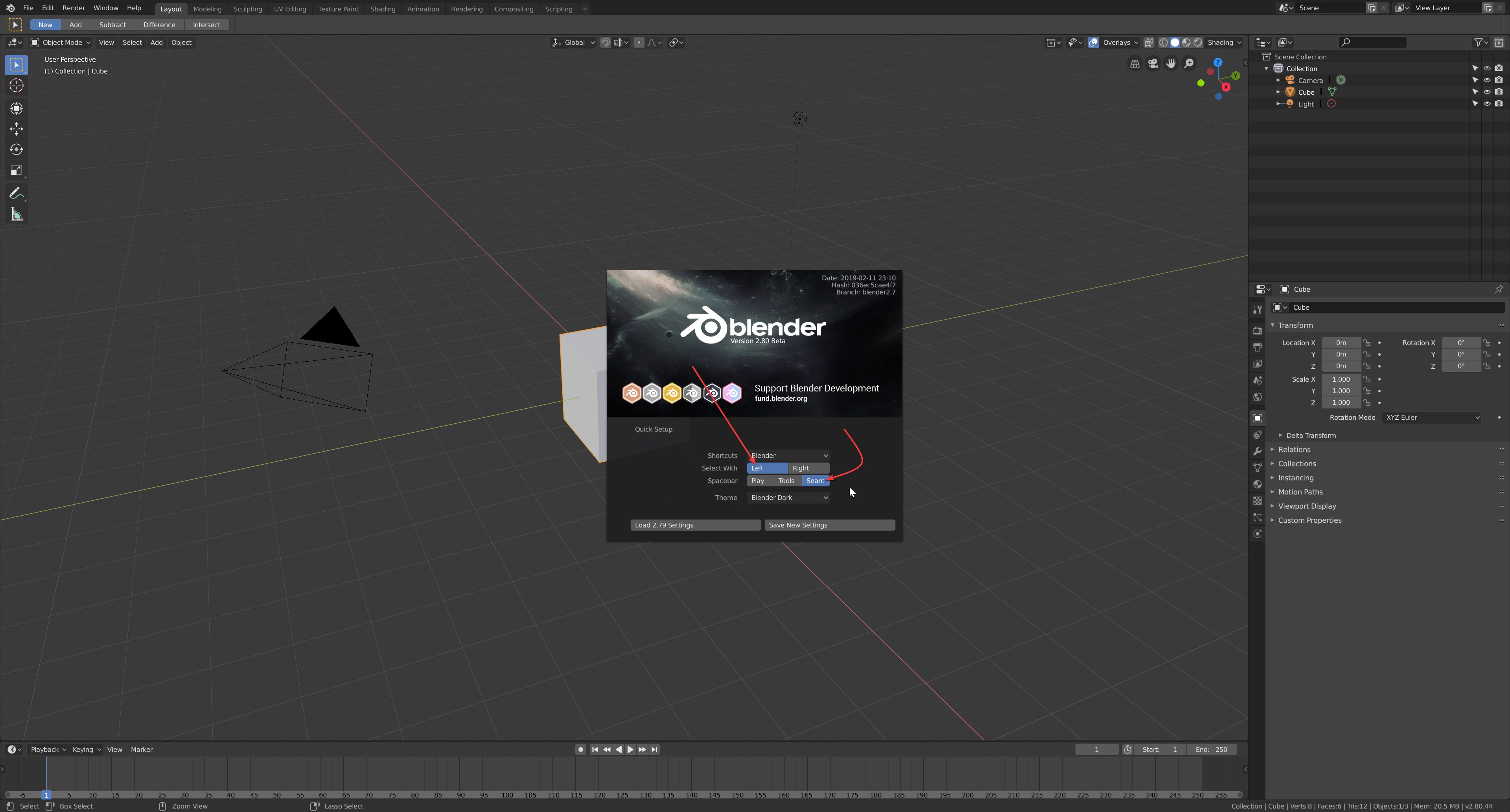Image resolution: width=1510 pixels, height=812 pixels.
Task: Expand the Custom Properties panel
Action: 1309,520
